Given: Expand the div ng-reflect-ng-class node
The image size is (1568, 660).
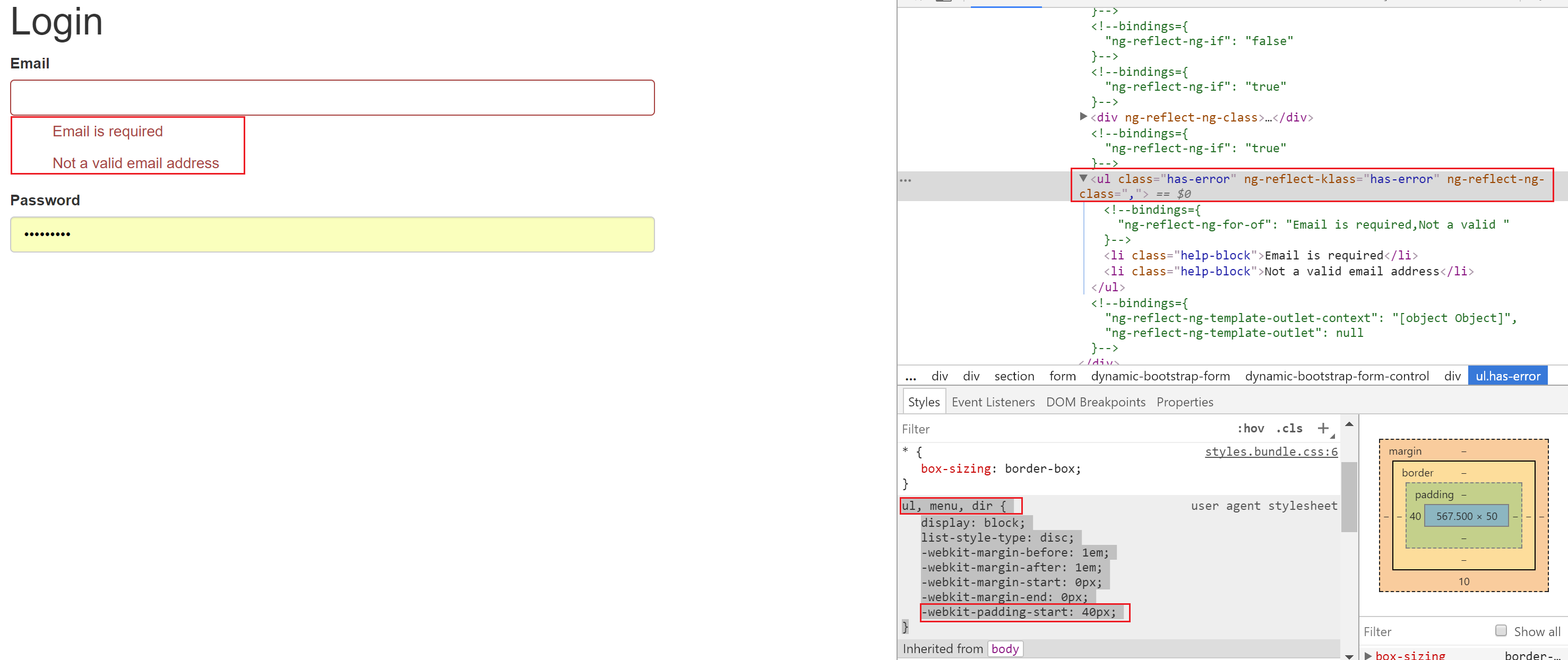Looking at the screenshot, I should click(1082, 117).
